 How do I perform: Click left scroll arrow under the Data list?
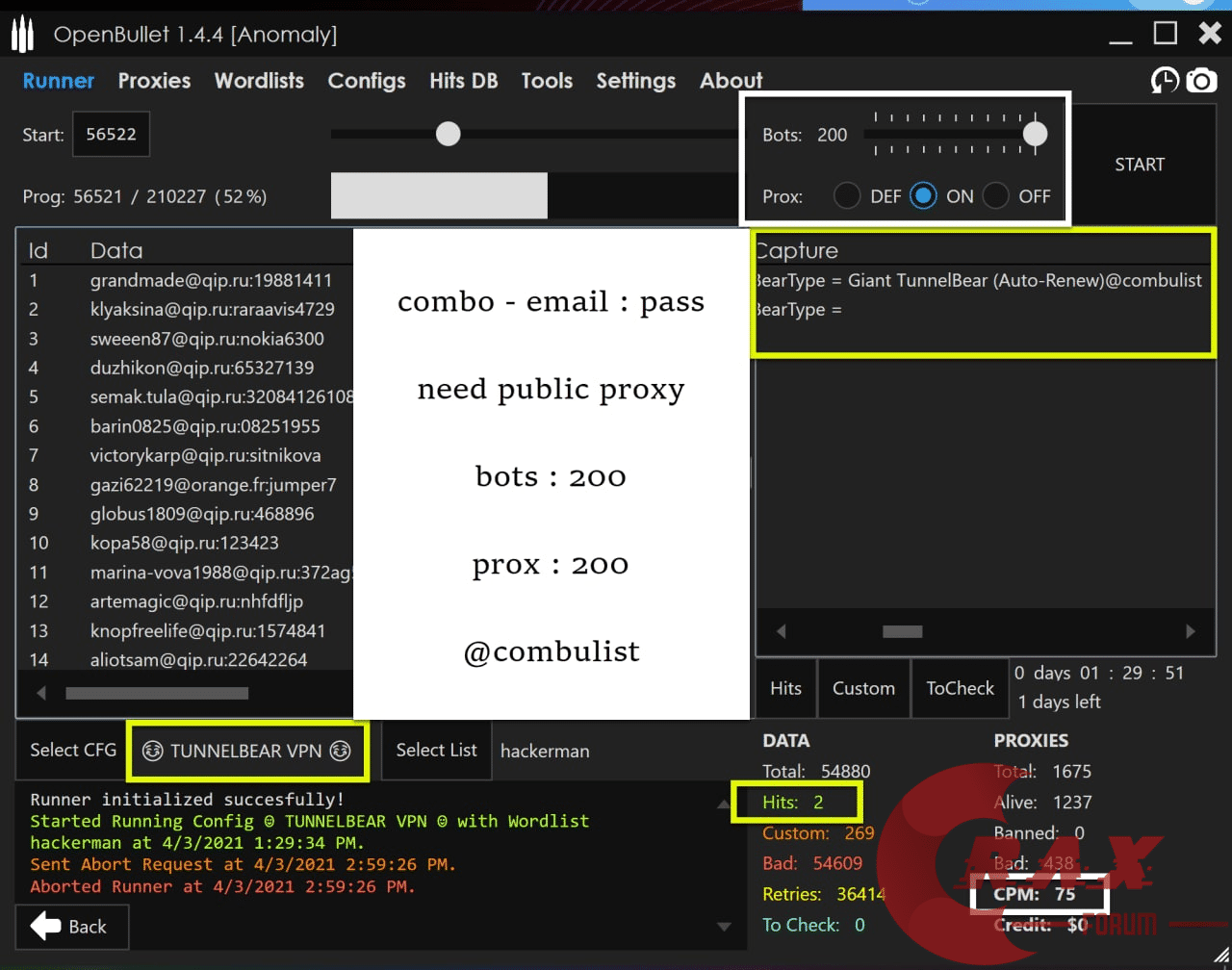point(41,693)
